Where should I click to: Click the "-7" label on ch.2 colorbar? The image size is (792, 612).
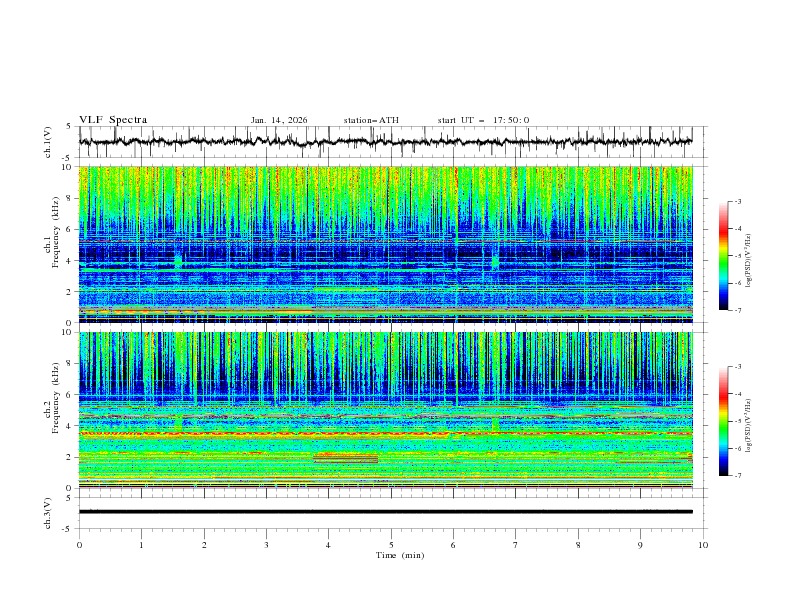coord(737,475)
